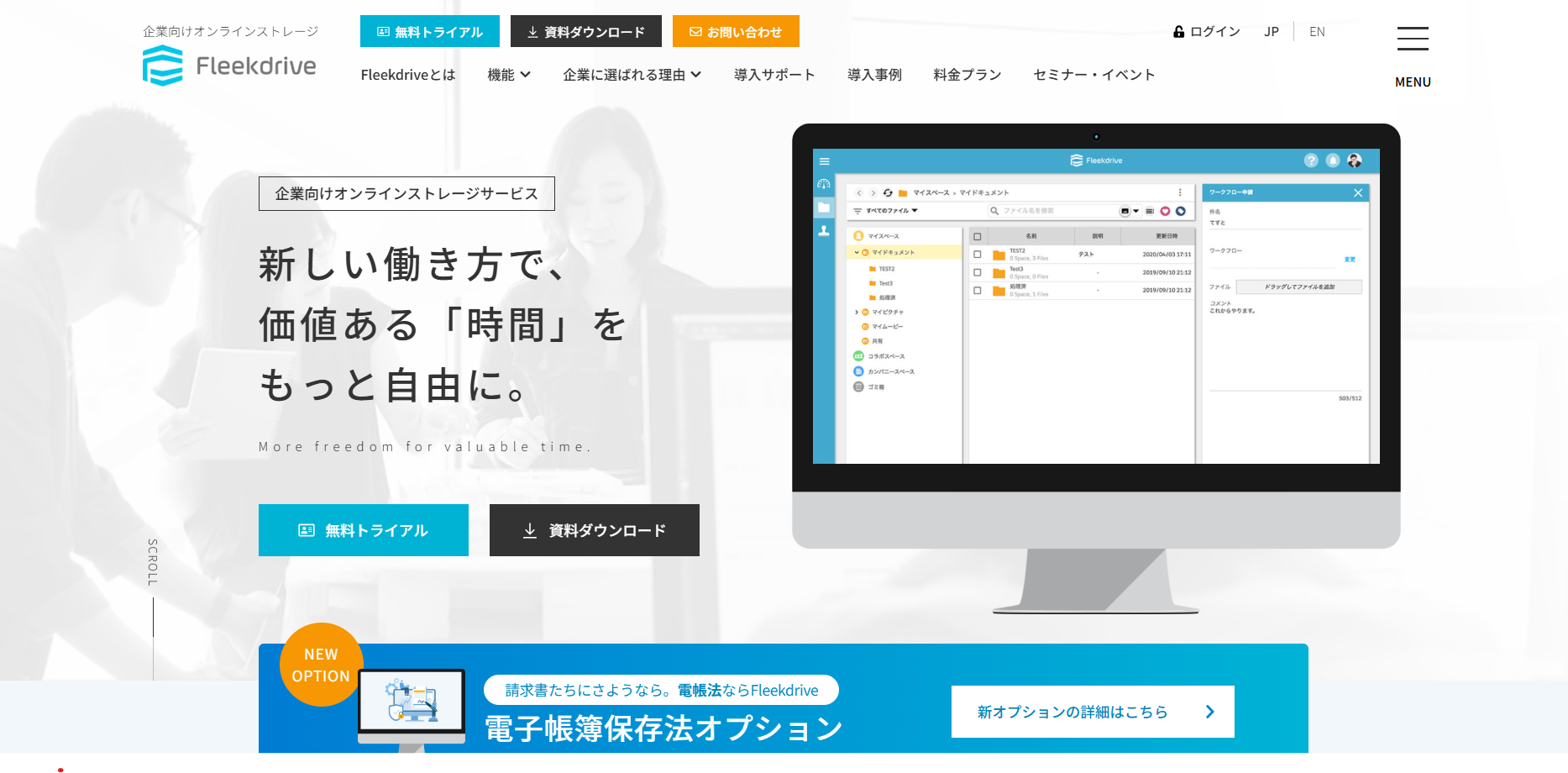This screenshot has width=1568, height=773.
Task: Click the list view icon in mockup toolbar
Action: point(1150,211)
